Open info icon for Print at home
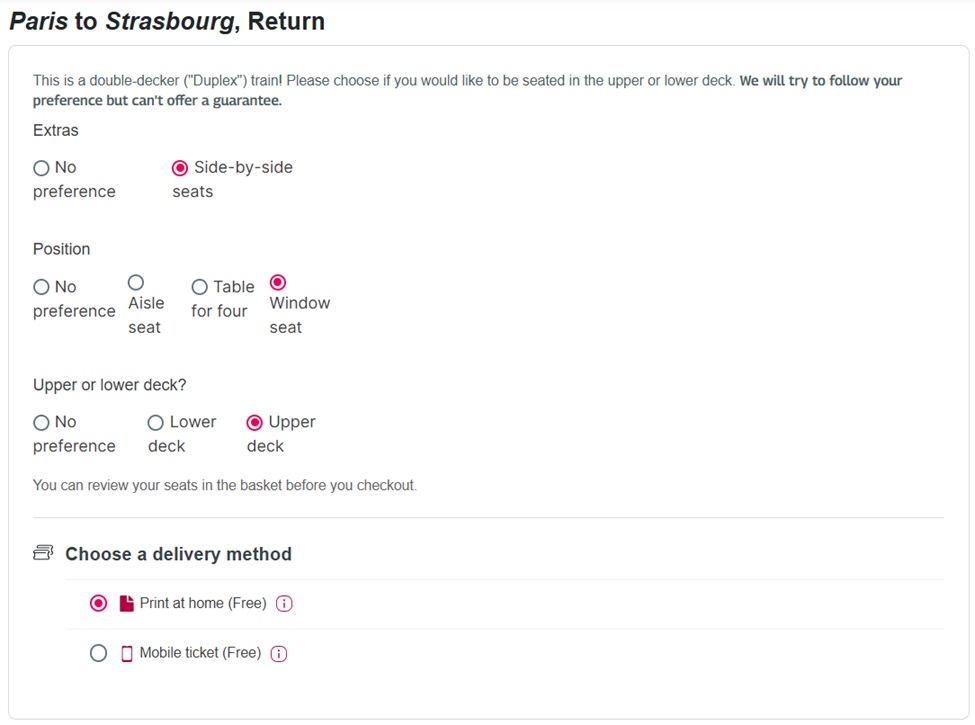The height and width of the screenshot is (725, 975). pyautogui.click(x=284, y=604)
